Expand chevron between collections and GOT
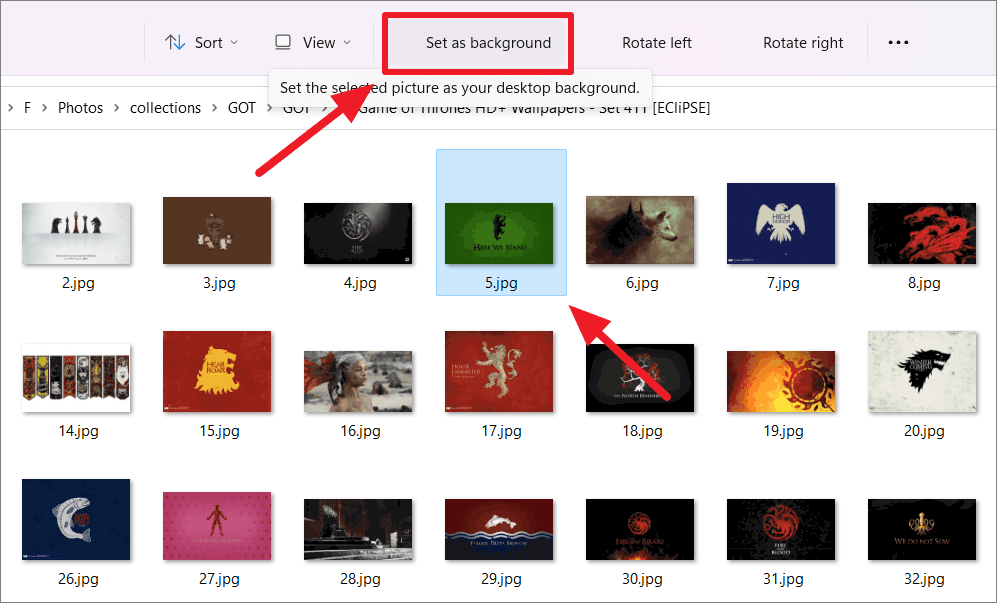 214,107
